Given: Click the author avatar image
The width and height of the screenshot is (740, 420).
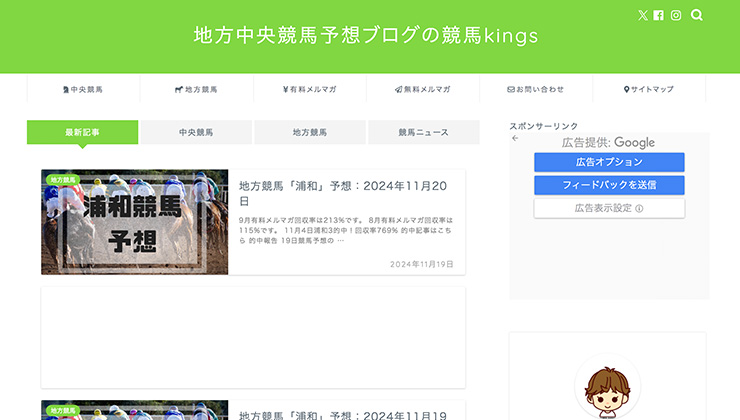Looking at the screenshot, I should 607,387.
